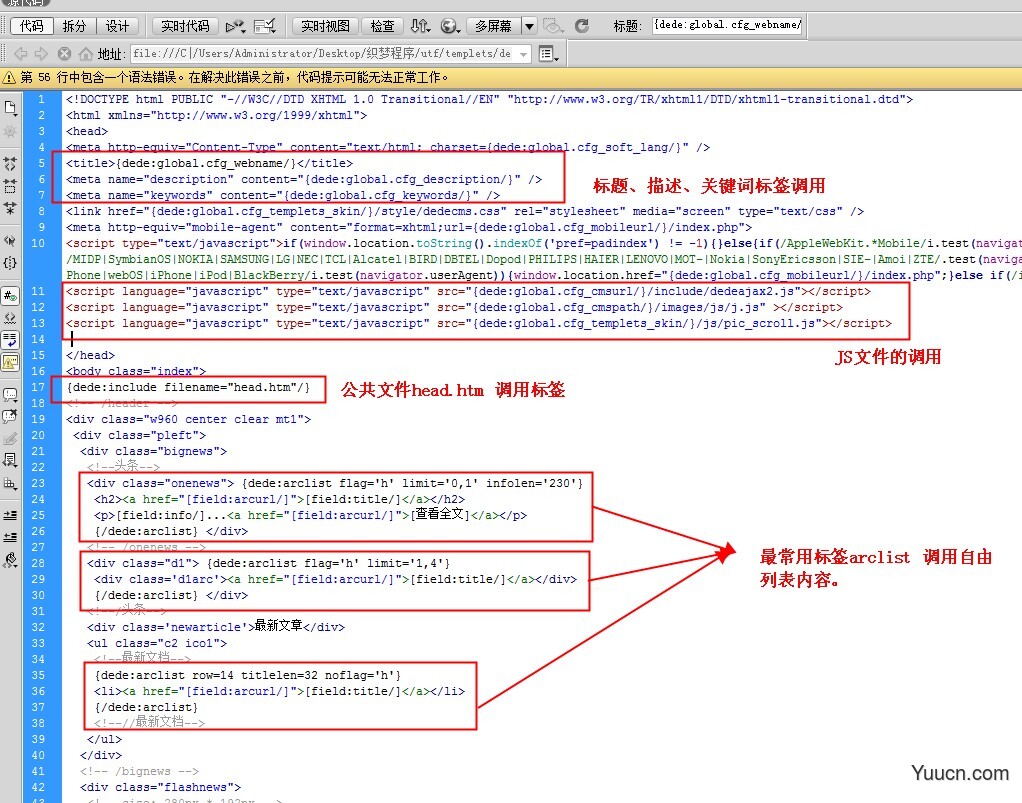Switch to the 拆分 split view
This screenshot has height=803, width=1022.
point(74,26)
